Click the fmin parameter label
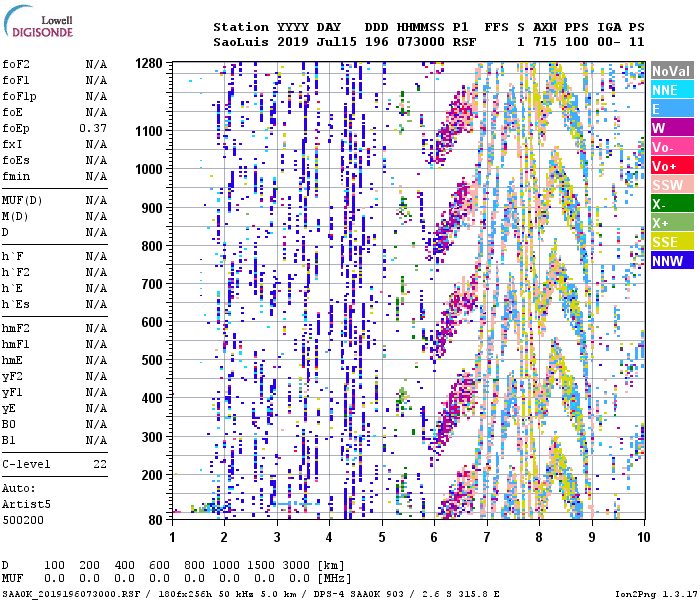 coord(16,176)
